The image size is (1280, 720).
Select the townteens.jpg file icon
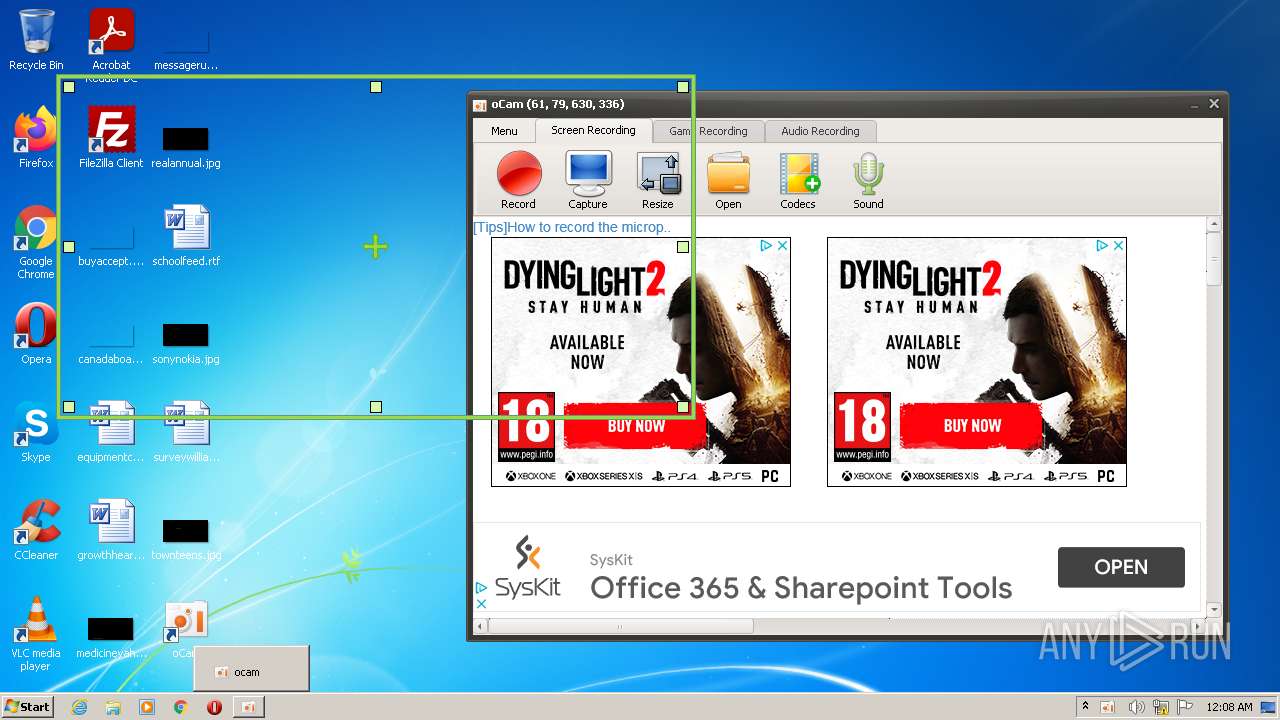(x=186, y=538)
